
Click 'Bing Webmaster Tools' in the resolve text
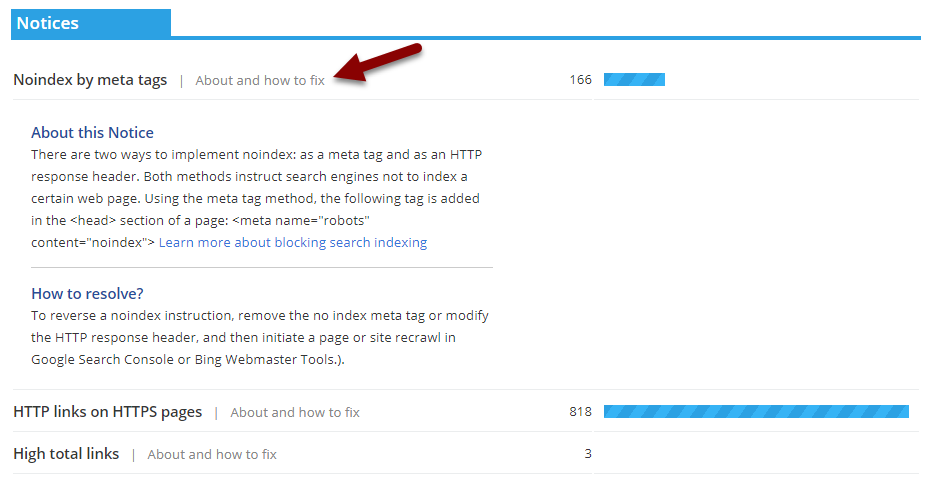pyautogui.click(x=268, y=359)
